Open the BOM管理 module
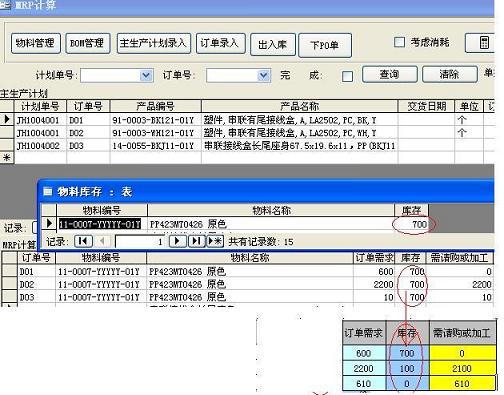 [88, 43]
